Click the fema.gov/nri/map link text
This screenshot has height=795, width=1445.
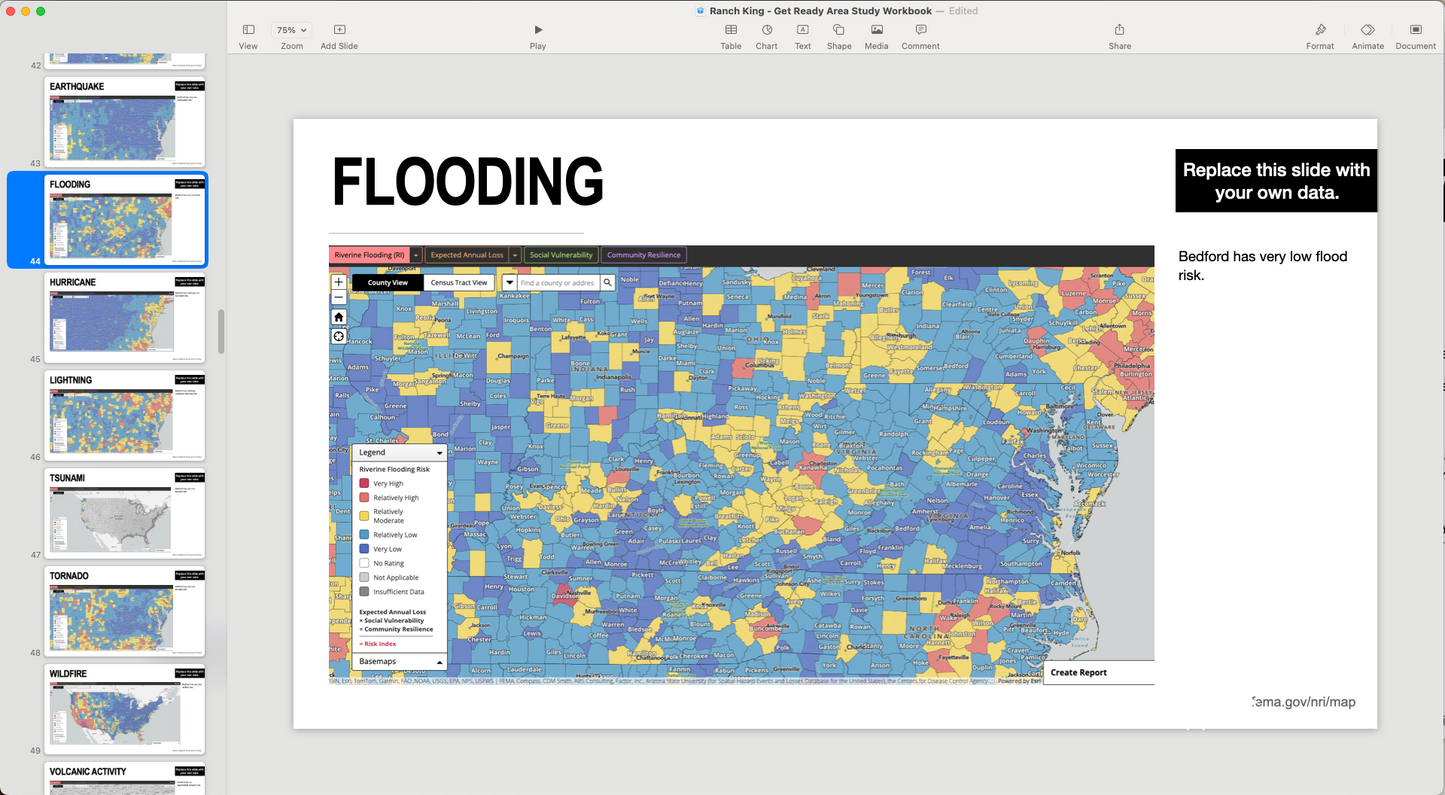coord(1304,702)
